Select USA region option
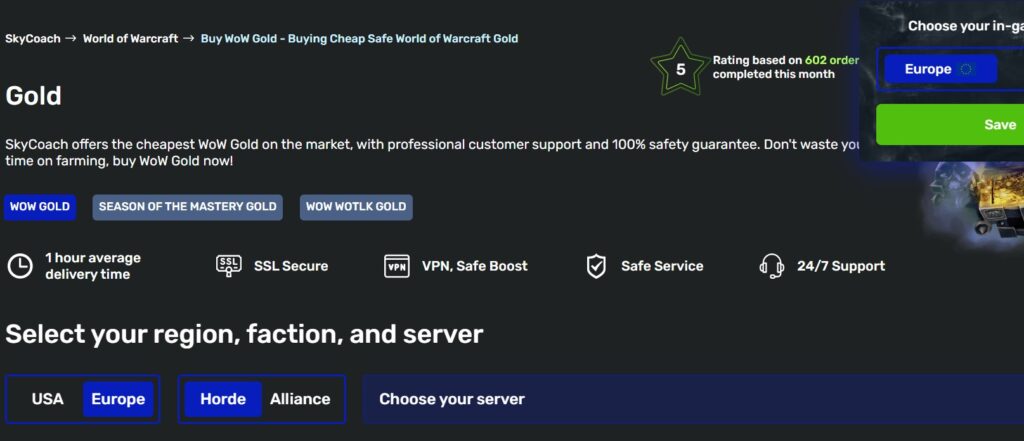 pos(47,399)
